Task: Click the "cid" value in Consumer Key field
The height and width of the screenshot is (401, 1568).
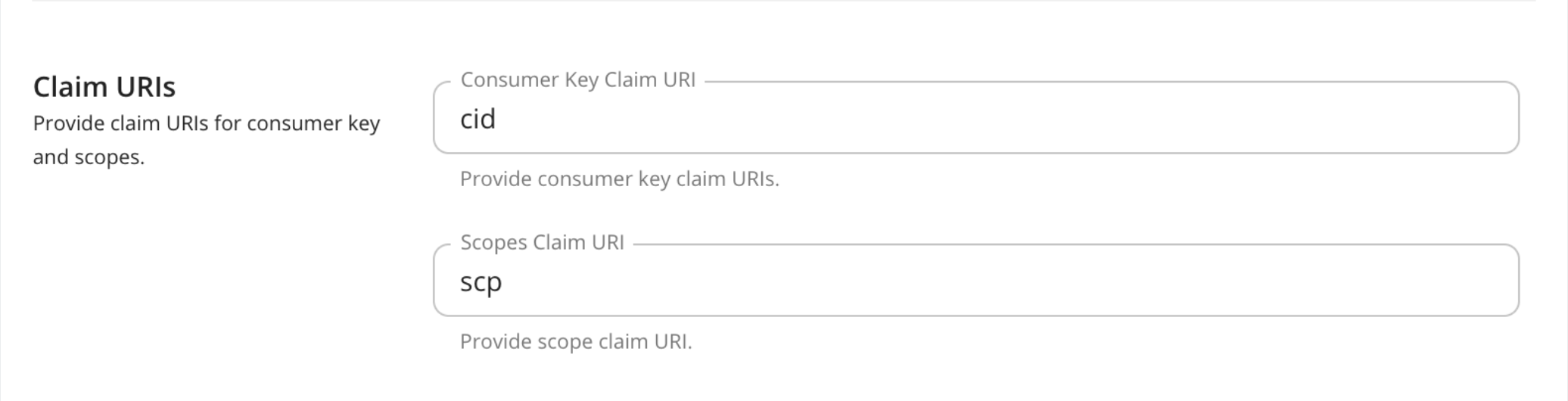Action: [478, 120]
